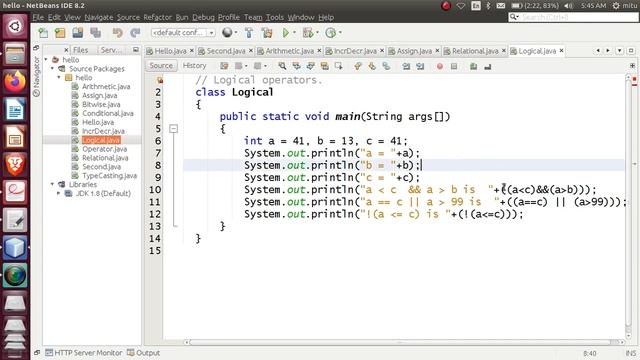The width and height of the screenshot is (640, 360).
Task: Open the Brave browser from the dock
Action: pyautogui.click(x=15, y=164)
